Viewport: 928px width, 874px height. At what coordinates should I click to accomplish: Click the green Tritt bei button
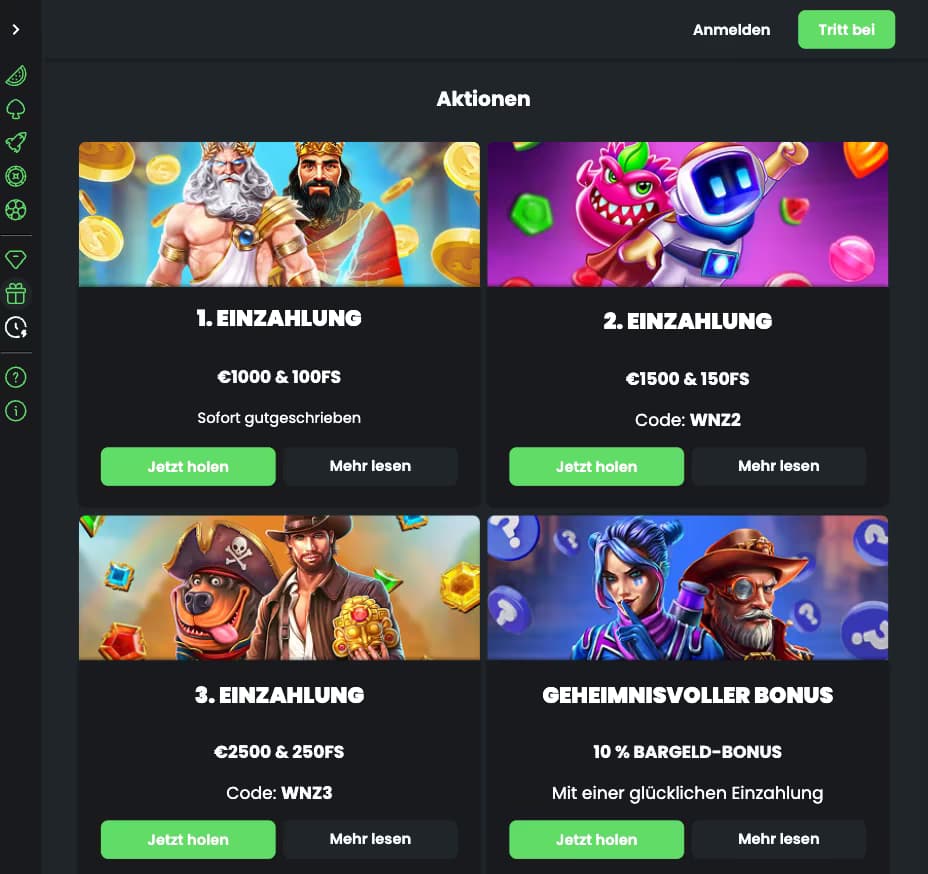846,30
